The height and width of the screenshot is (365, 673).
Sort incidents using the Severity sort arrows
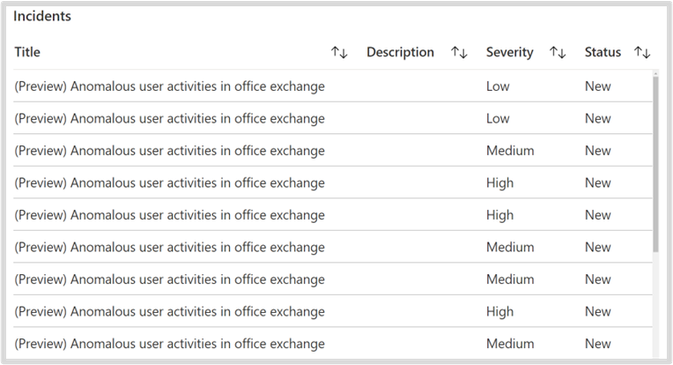point(558,52)
